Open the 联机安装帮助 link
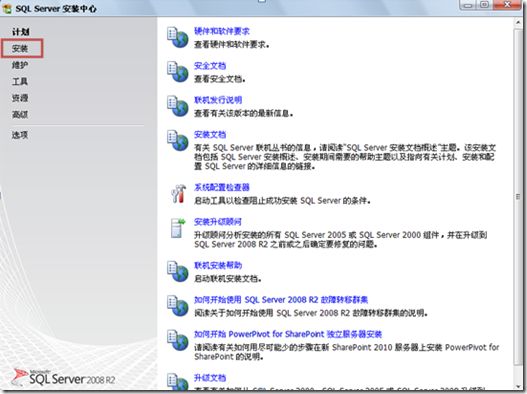The image size is (527, 394). tap(218, 265)
